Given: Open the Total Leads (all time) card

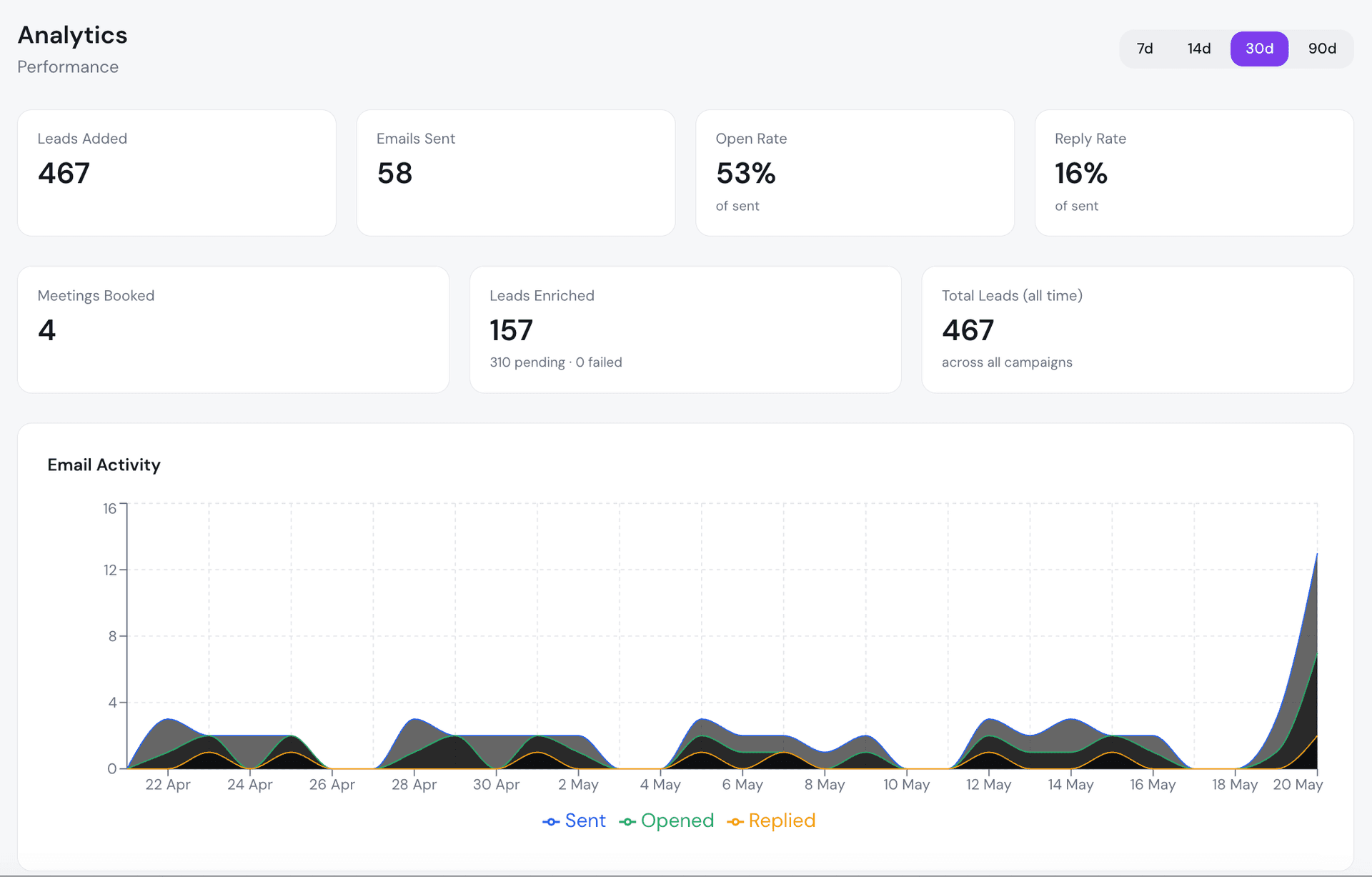Looking at the screenshot, I should click(1138, 330).
